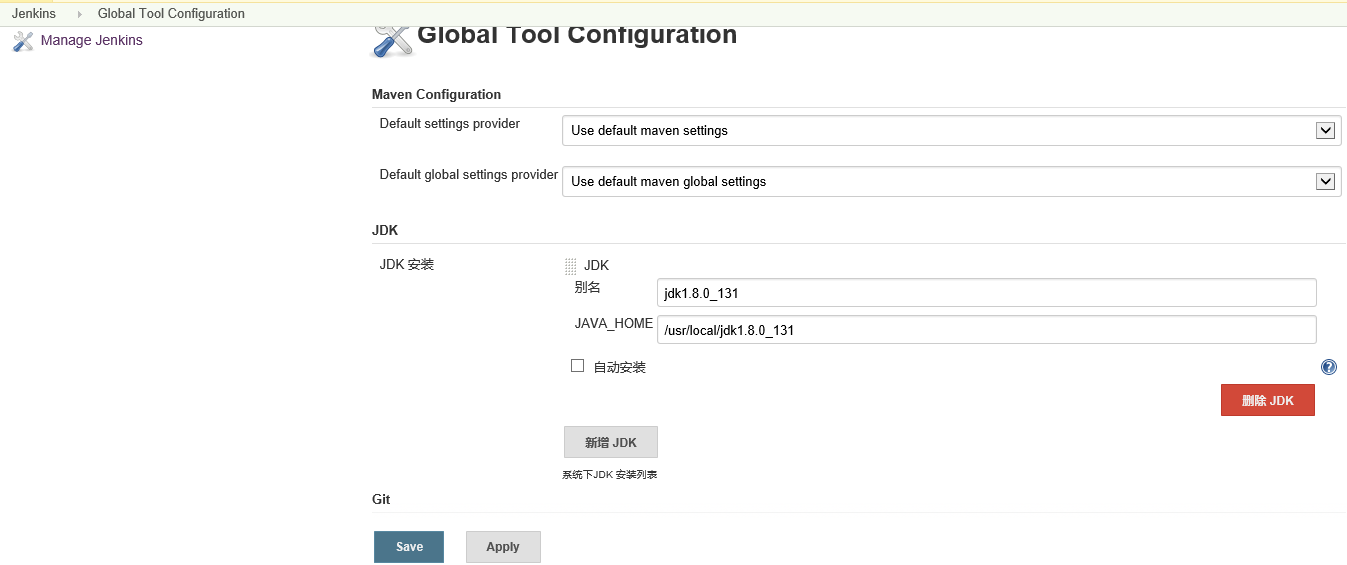
Task: Click the Manage Jenkins wrench icon
Action: tap(23, 41)
